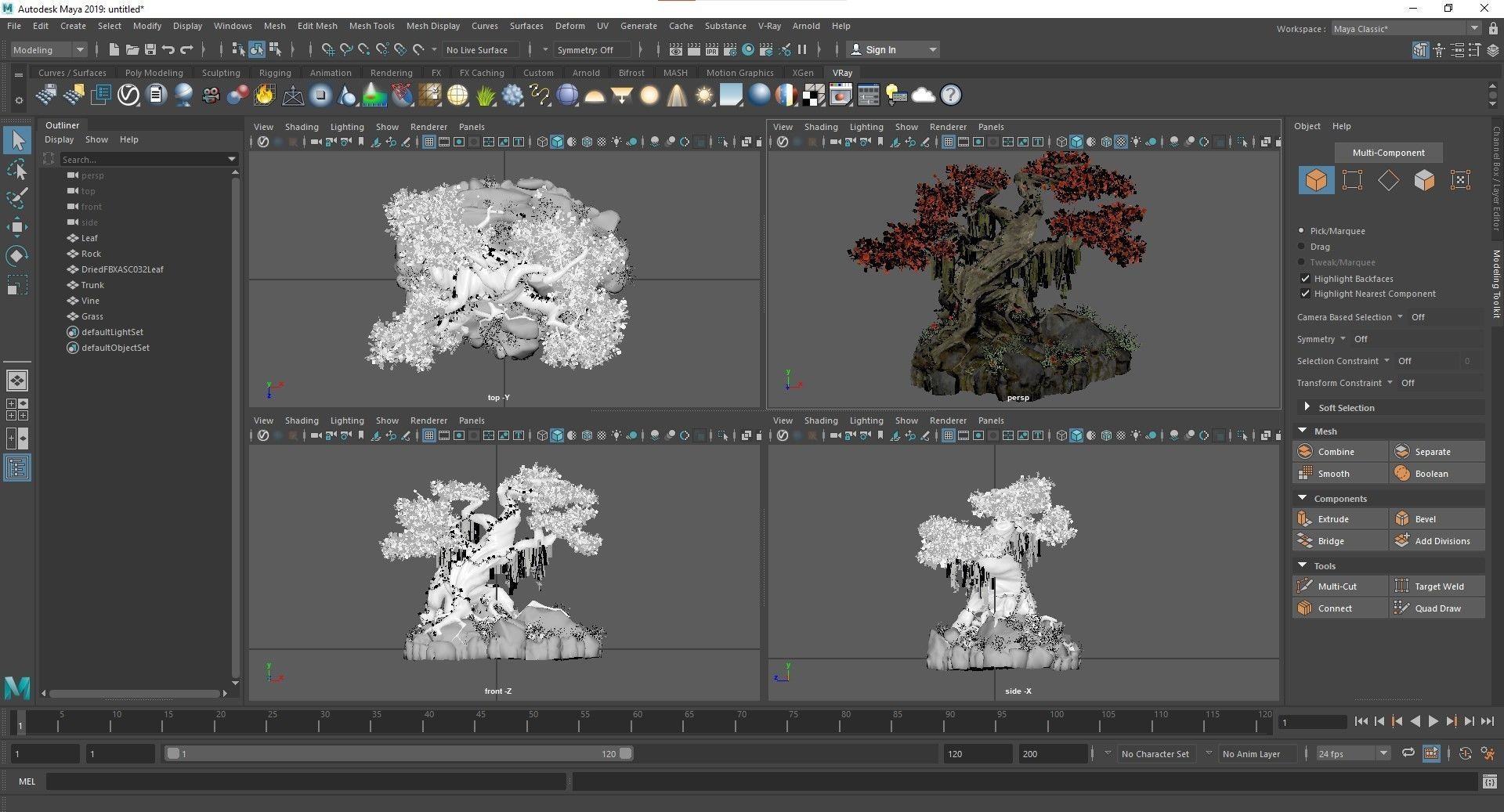
Task: Click the Bevel button
Action: (x=1437, y=519)
